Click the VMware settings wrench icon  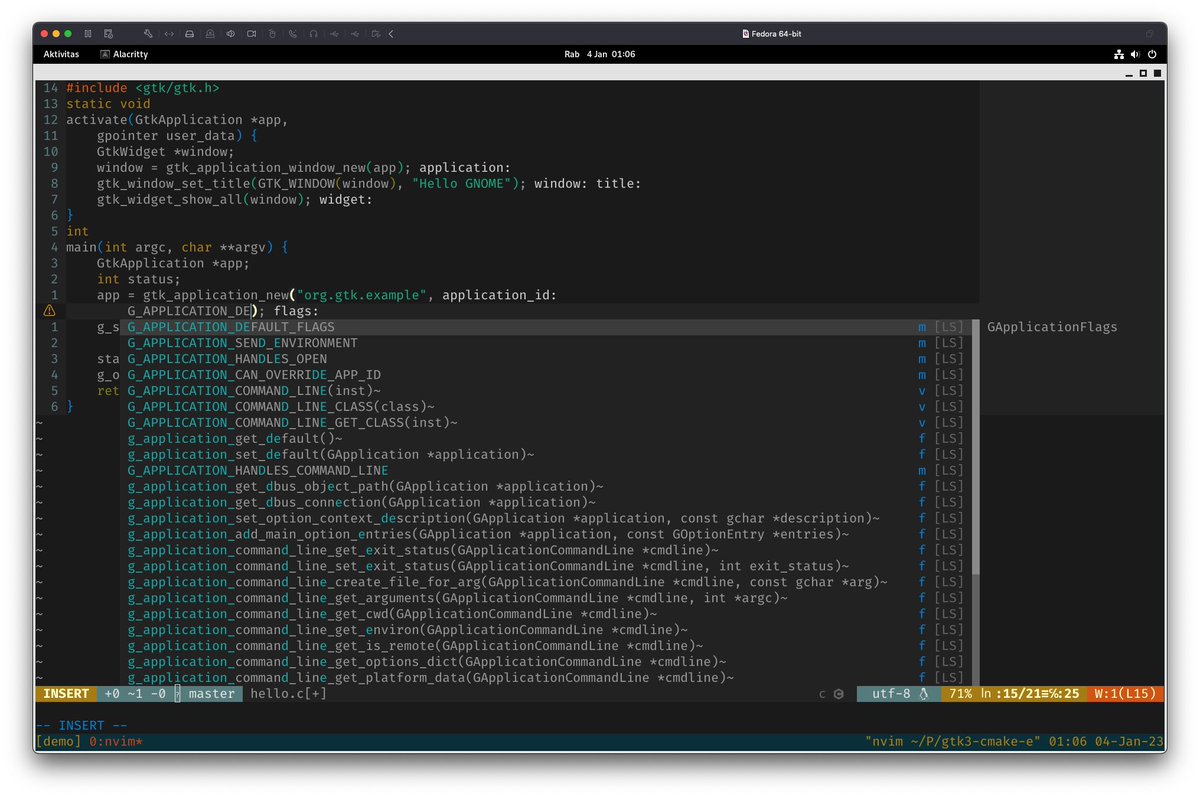(148, 34)
